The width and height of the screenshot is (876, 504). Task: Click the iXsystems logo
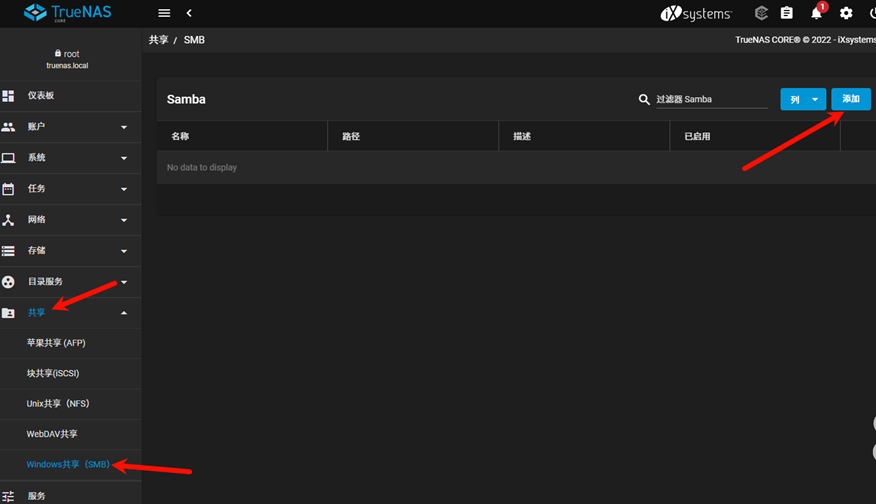pyautogui.click(x=697, y=13)
